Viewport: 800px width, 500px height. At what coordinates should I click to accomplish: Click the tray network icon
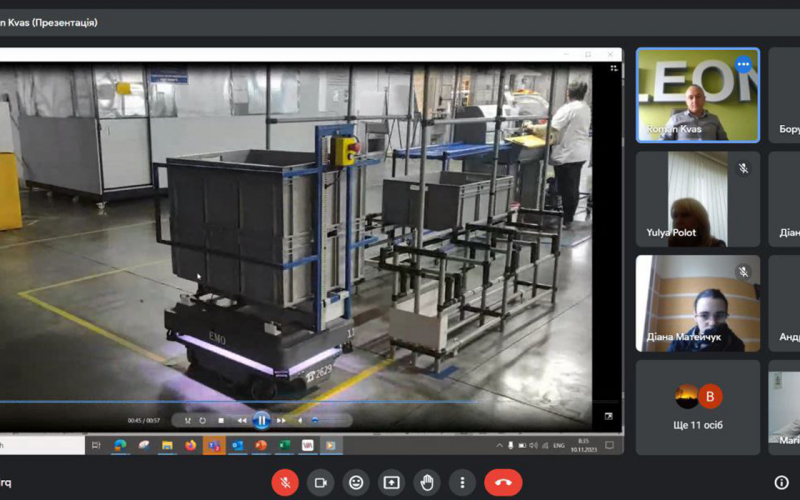(x=545, y=445)
